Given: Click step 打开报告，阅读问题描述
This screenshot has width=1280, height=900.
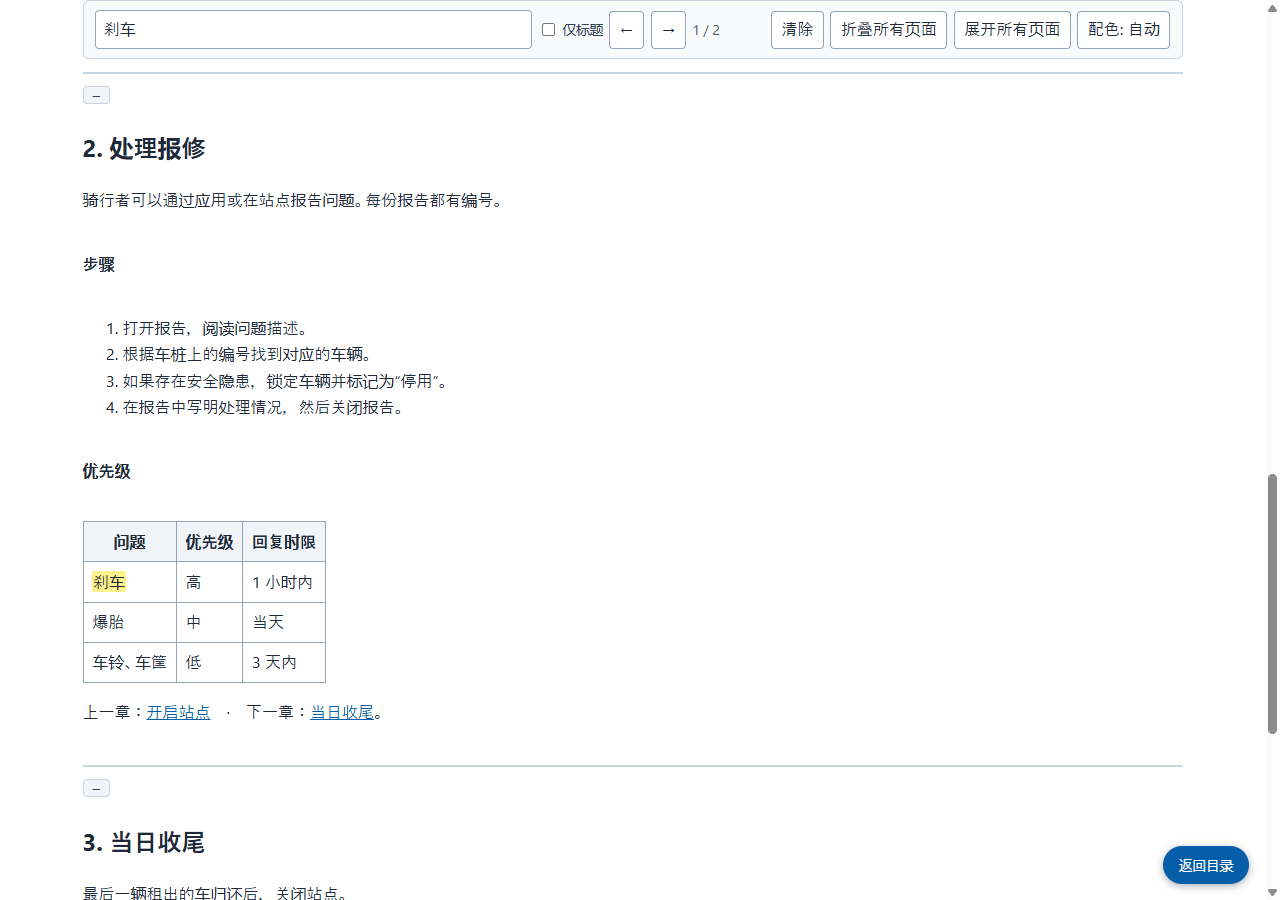Looking at the screenshot, I should (x=215, y=328).
